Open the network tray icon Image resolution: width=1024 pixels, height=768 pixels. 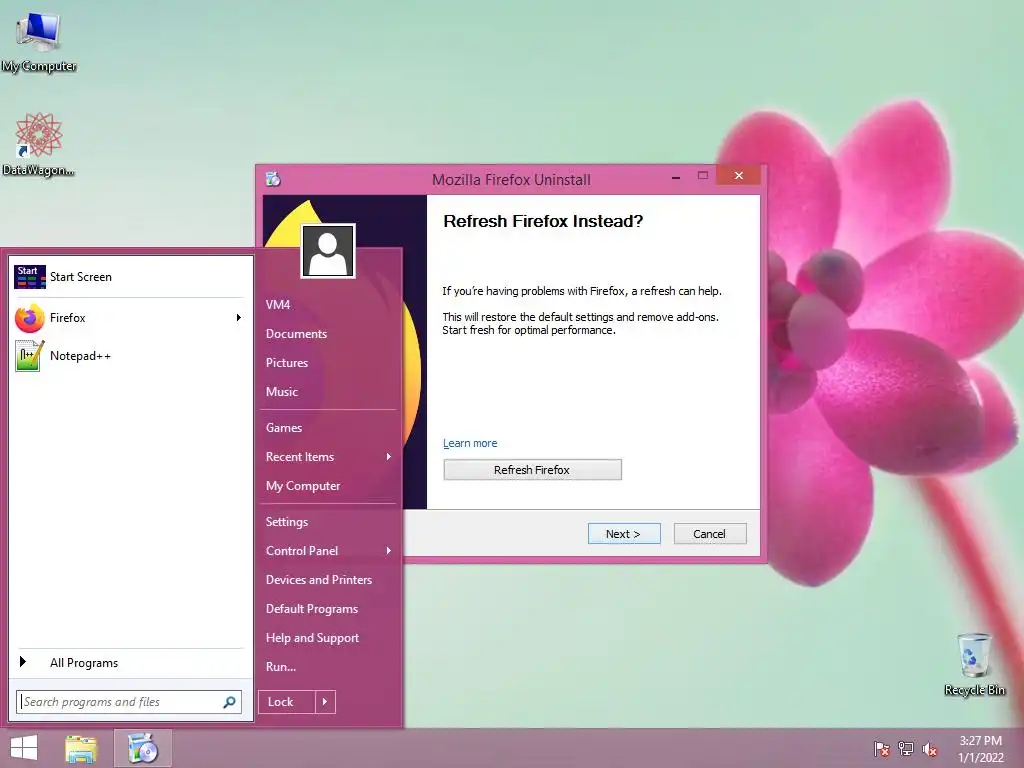(x=906, y=748)
